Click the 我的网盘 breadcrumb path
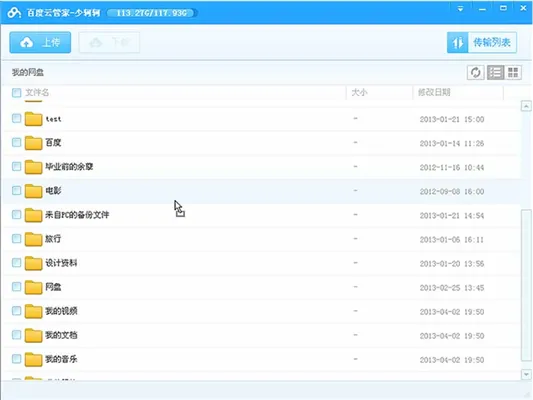 click(28, 72)
